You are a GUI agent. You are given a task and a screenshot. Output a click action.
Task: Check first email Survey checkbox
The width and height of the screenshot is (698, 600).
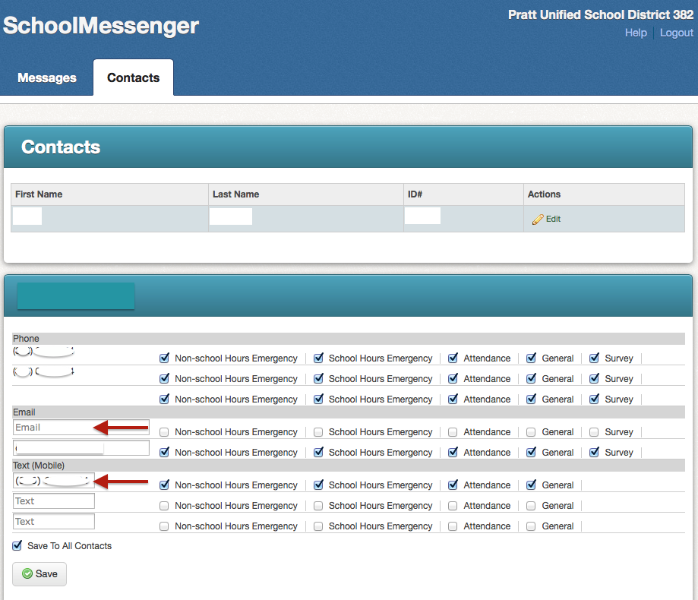[x=594, y=432]
